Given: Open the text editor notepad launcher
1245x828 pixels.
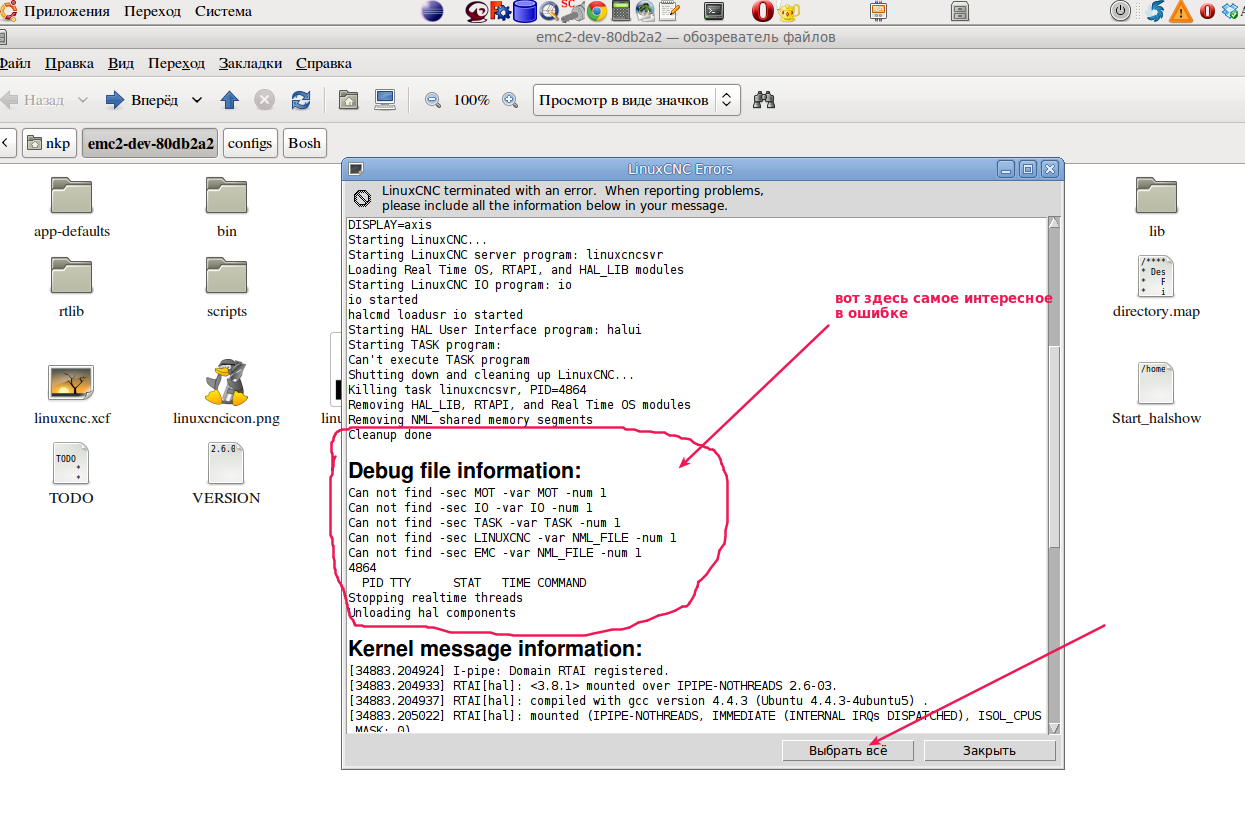Looking at the screenshot, I should 669,12.
